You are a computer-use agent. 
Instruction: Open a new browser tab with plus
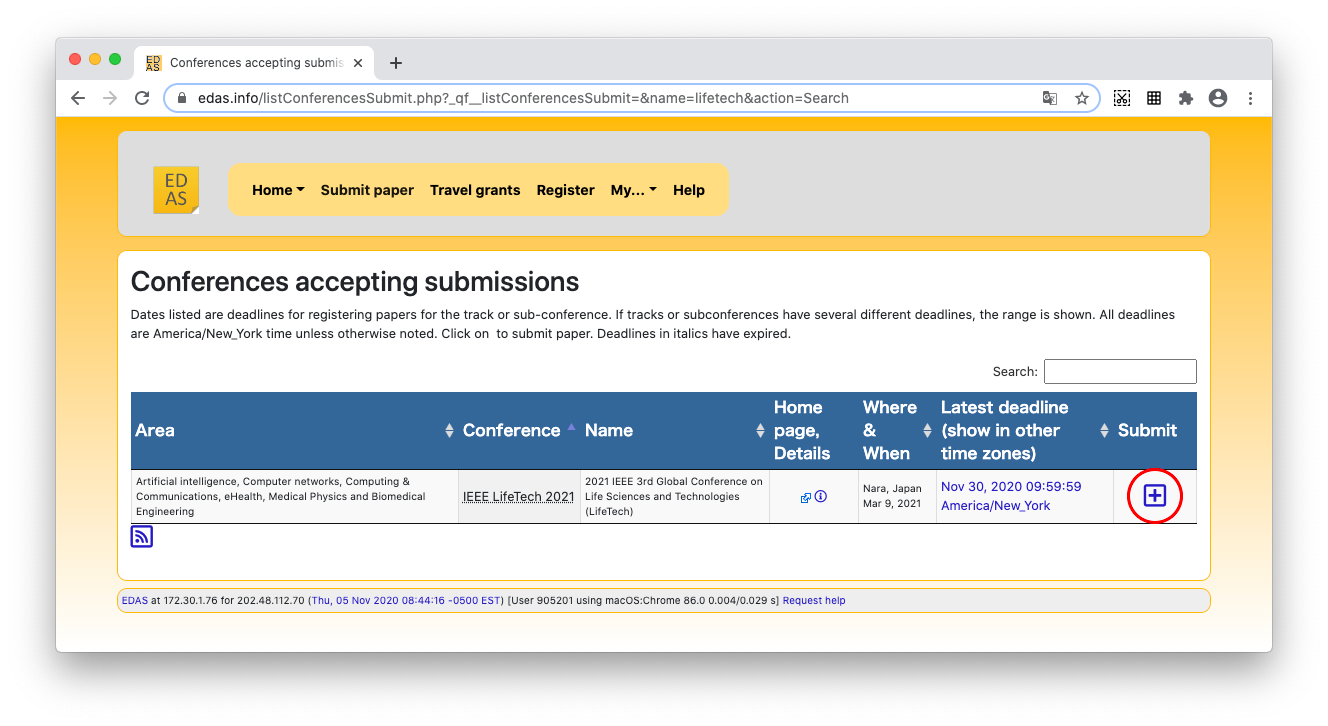[396, 63]
